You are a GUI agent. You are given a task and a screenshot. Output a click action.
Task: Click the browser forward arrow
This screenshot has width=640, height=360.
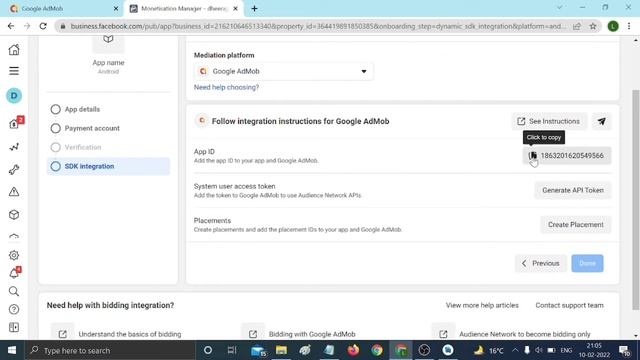27,26
